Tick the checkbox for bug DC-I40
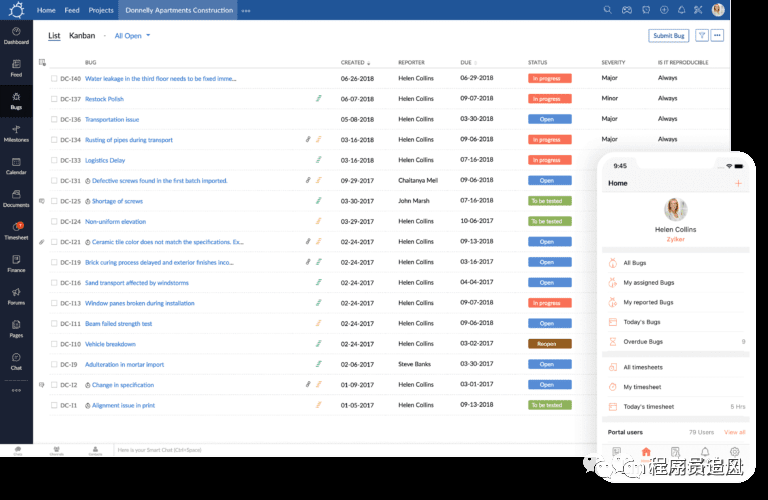The height and width of the screenshot is (500, 768). tap(54, 78)
